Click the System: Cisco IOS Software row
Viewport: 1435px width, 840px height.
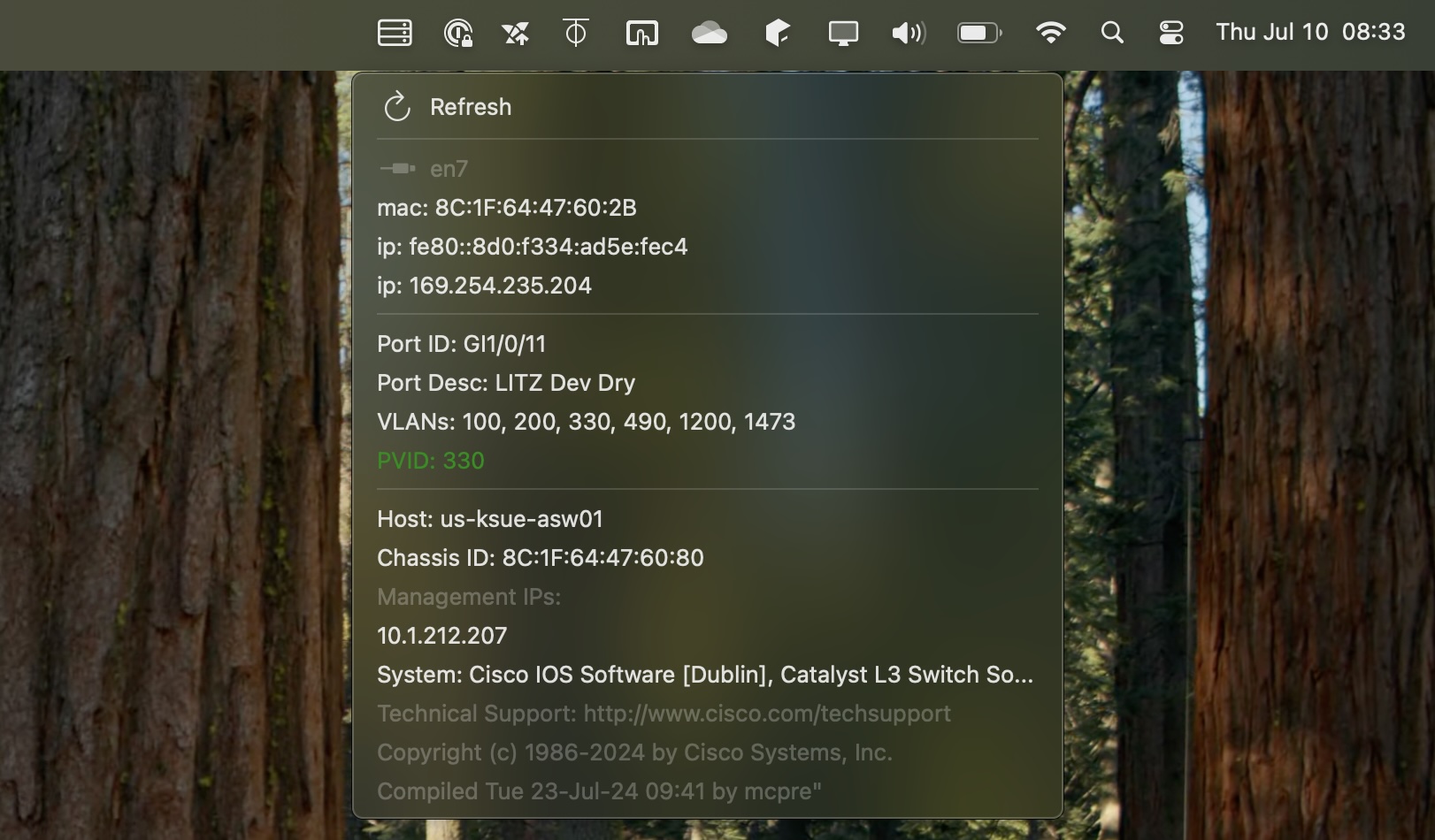(x=708, y=675)
